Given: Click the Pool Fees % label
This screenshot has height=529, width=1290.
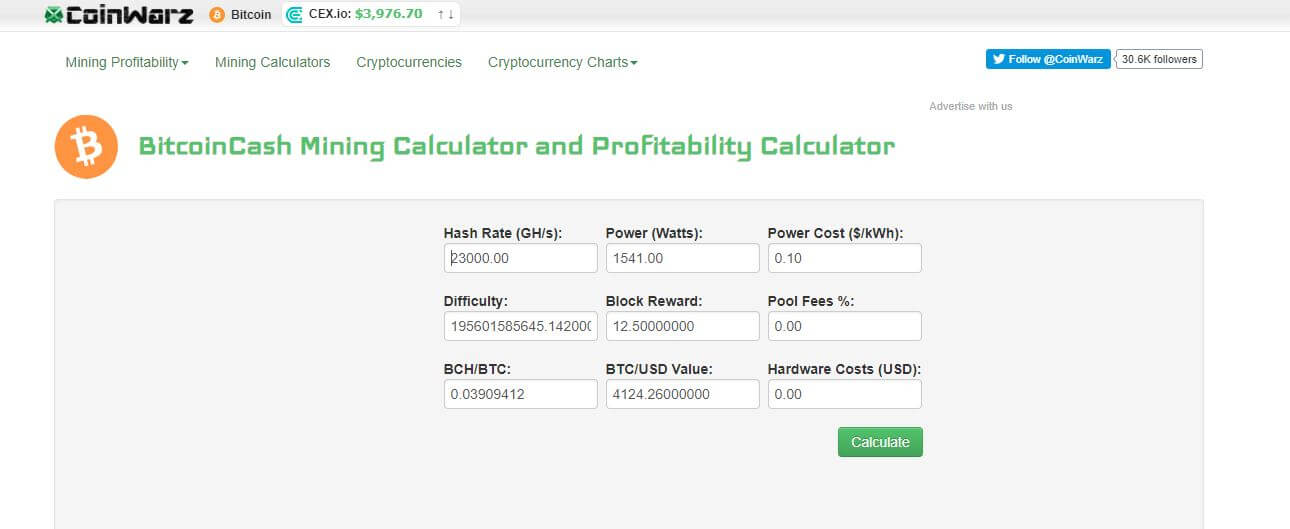Looking at the screenshot, I should (811, 301).
